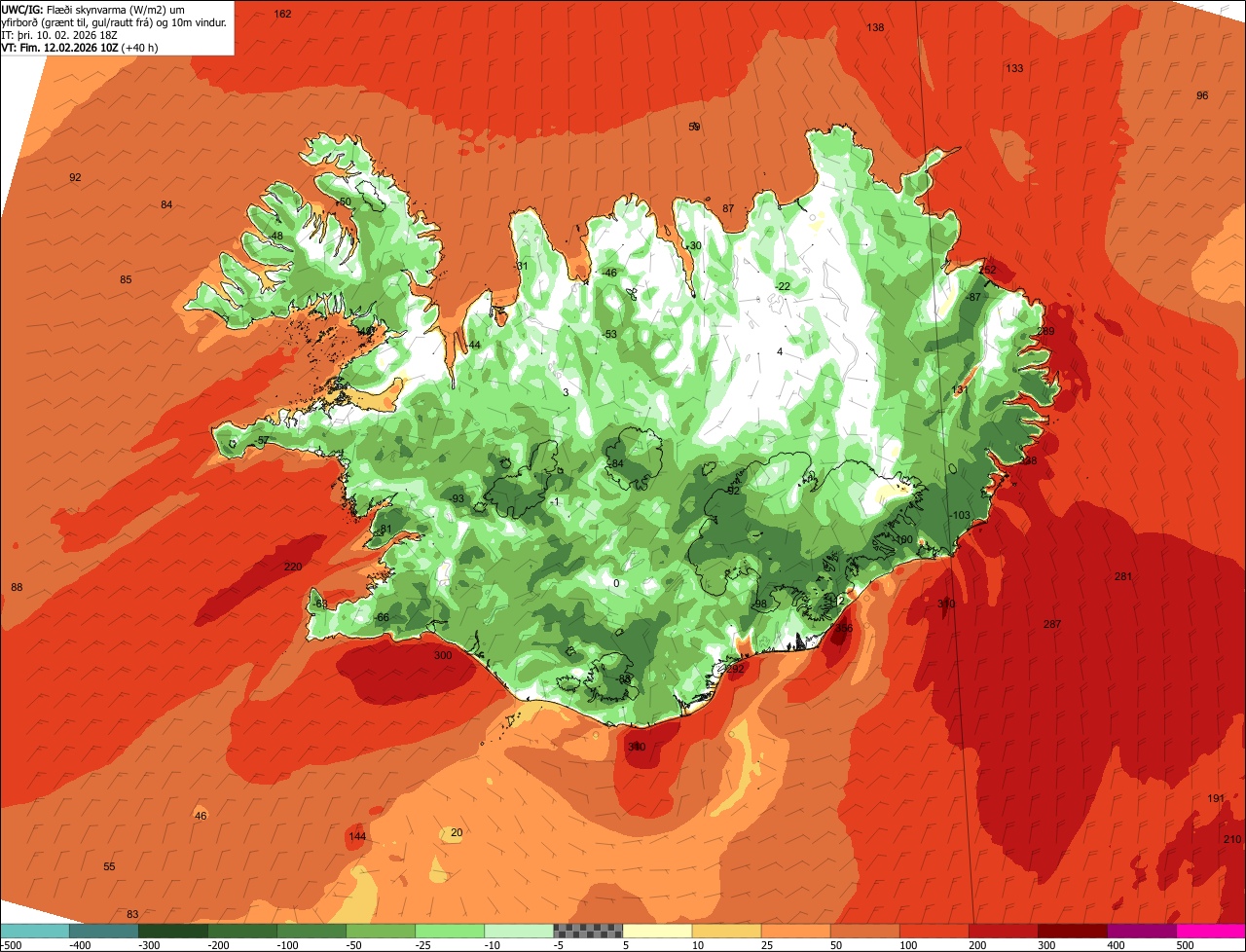Click the legend label 500
The image size is (1246, 952).
click(x=1185, y=945)
